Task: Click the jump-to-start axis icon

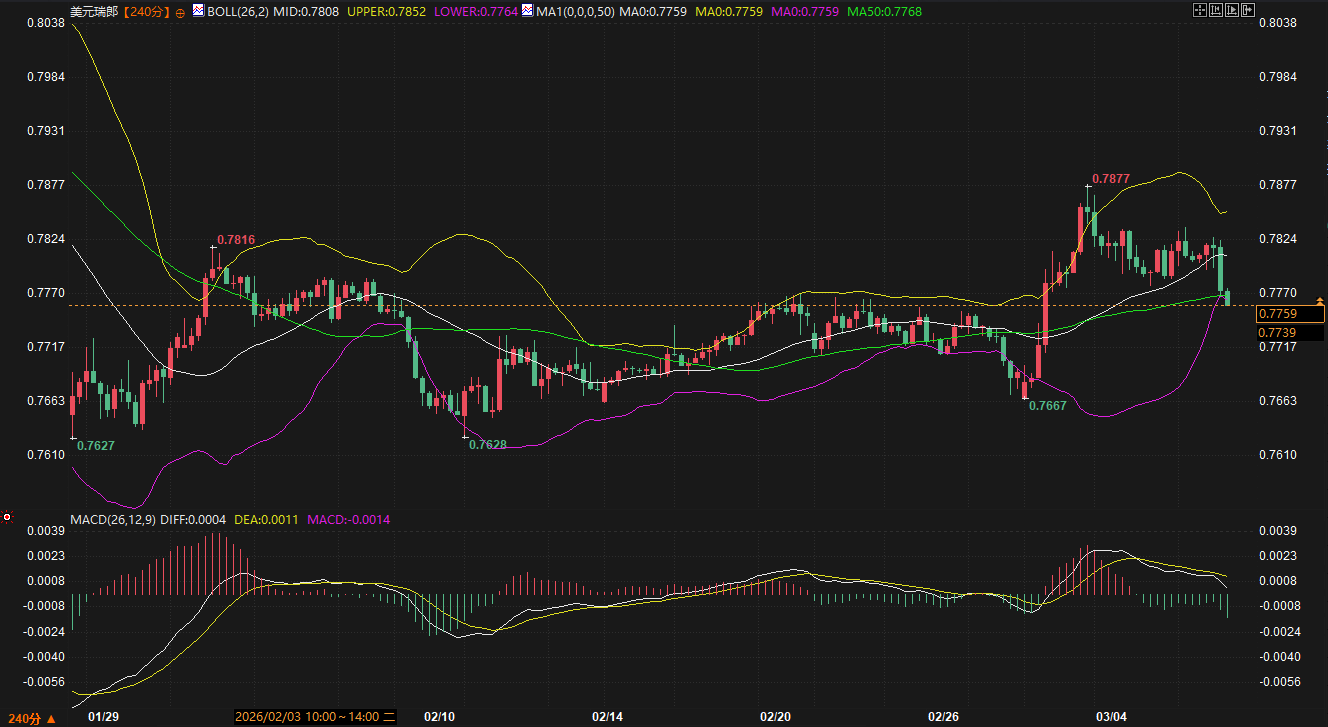Action: [1216, 10]
